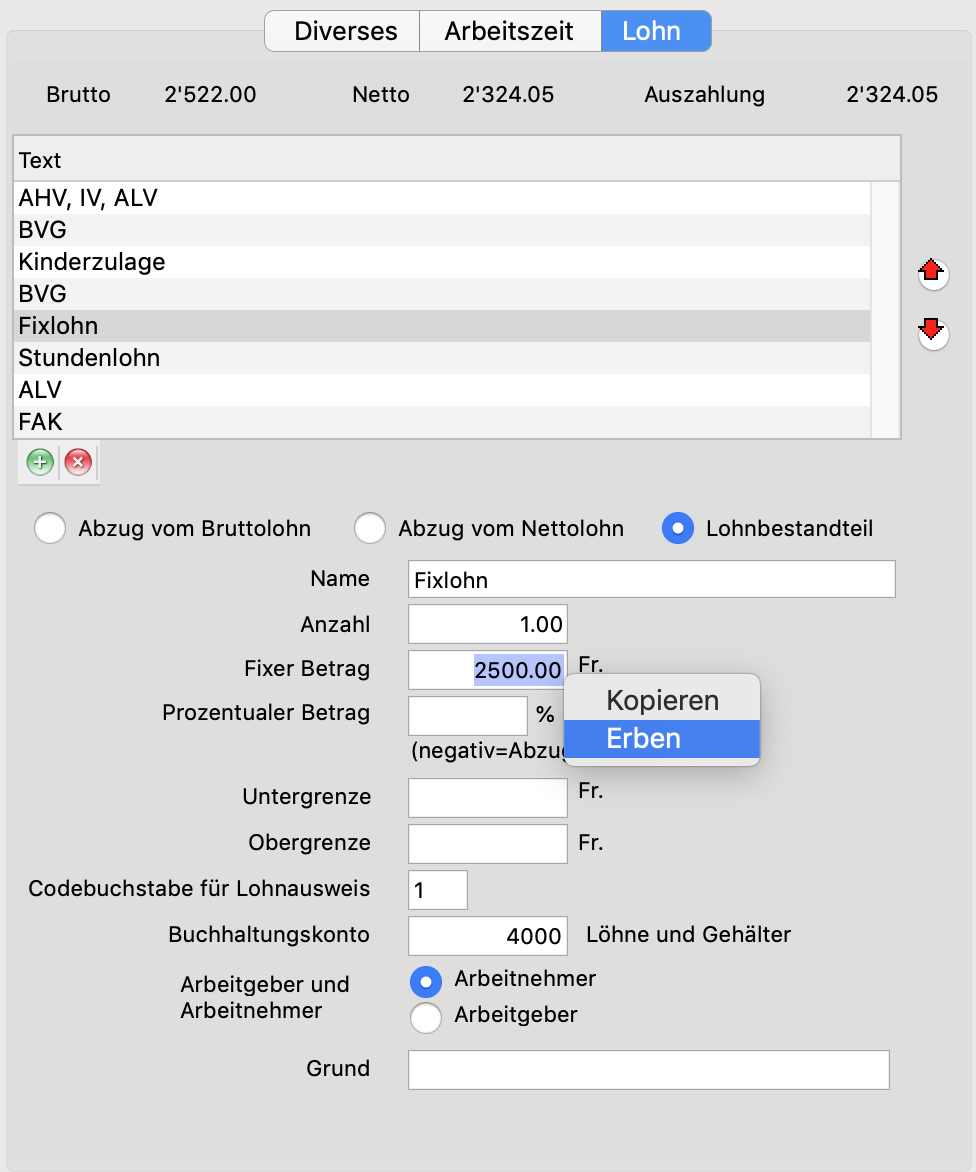This screenshot has width=976, height=1172.
Task: Click the Grund text field
Action: (x=648, y=1069)
